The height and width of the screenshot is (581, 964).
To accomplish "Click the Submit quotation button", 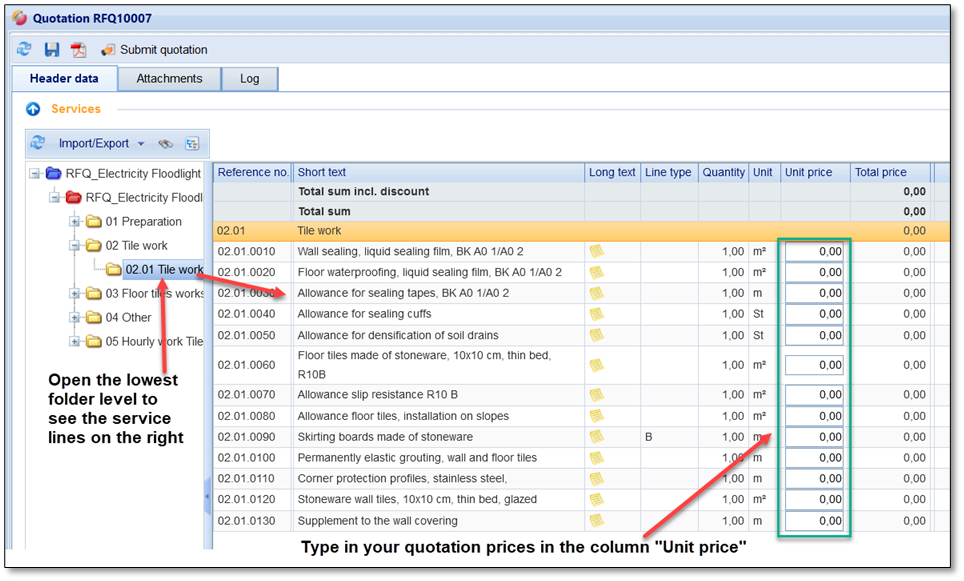I will click(x=155, y=49).
